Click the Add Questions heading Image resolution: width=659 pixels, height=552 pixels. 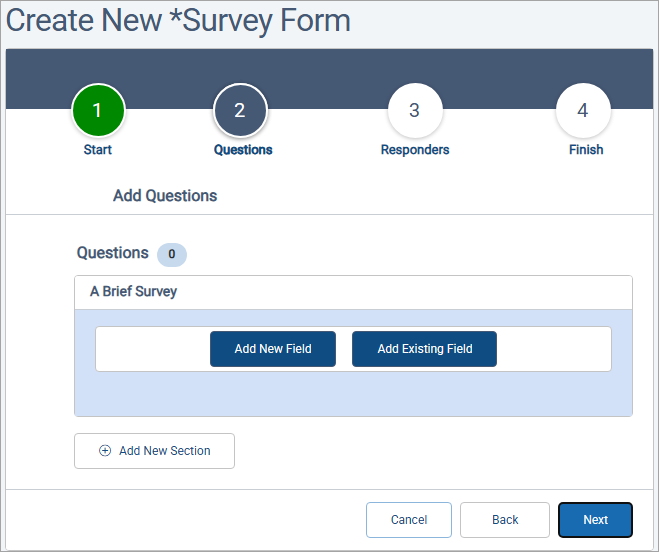pyautogui.click(x=165, y=196)
